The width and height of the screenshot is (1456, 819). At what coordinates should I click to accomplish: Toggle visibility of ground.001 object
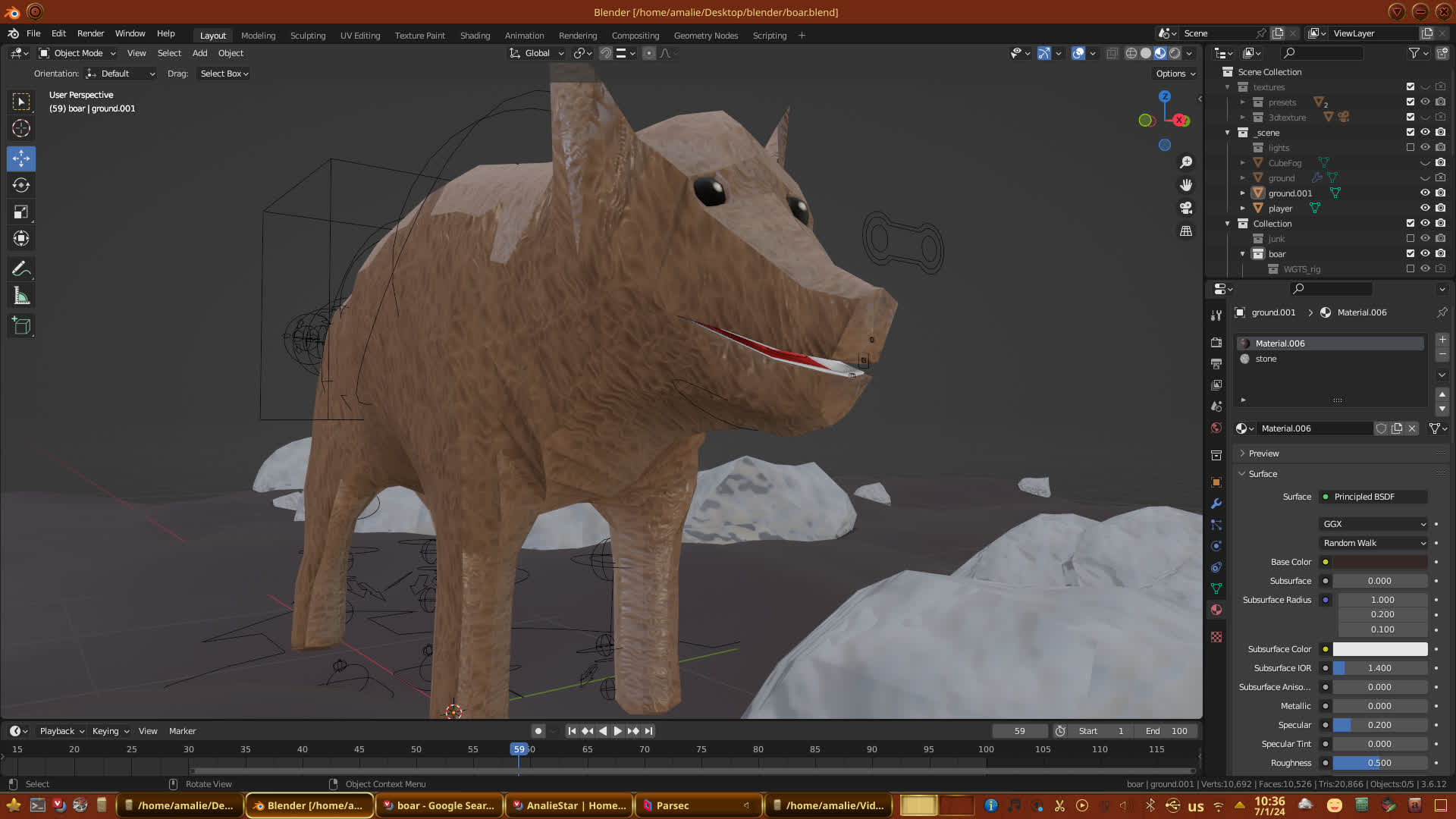point(1425,193)
